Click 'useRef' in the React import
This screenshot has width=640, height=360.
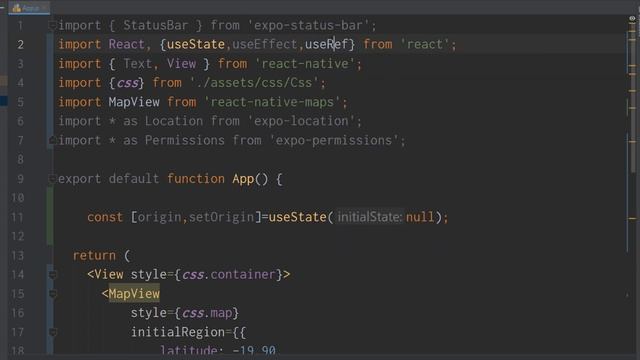(x=327, y=44)
